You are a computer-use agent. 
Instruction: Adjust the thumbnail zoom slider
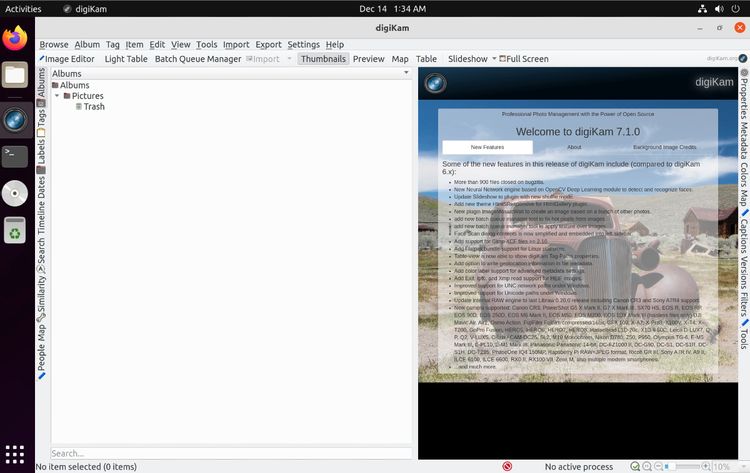coord(682,466)
